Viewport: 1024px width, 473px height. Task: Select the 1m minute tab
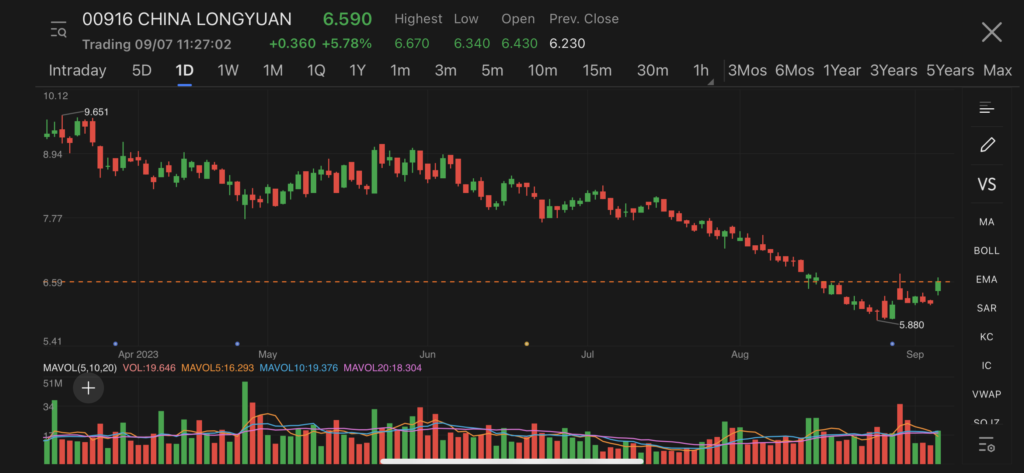[x=400, y=71]
